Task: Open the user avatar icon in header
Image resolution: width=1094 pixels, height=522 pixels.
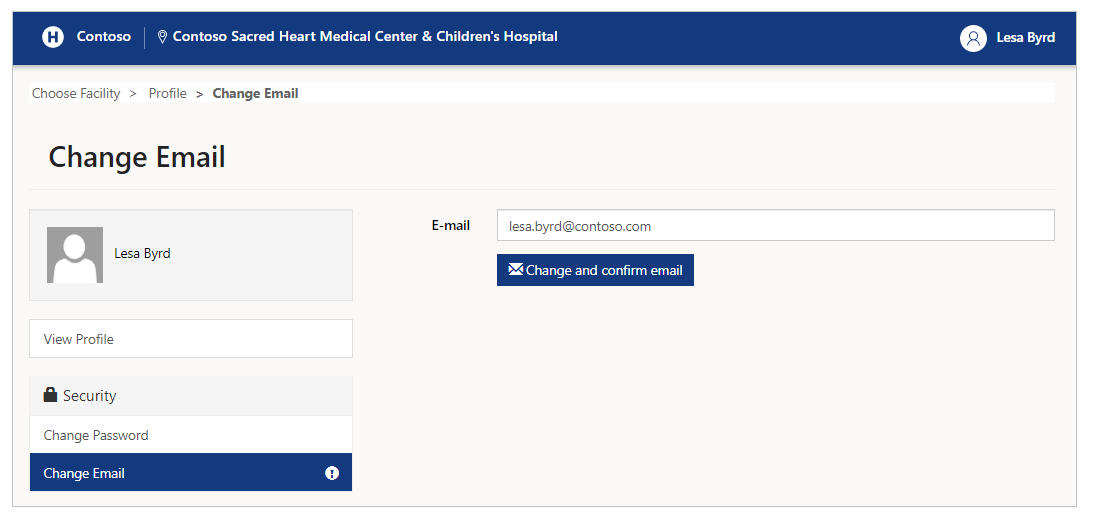Action: 973,38
